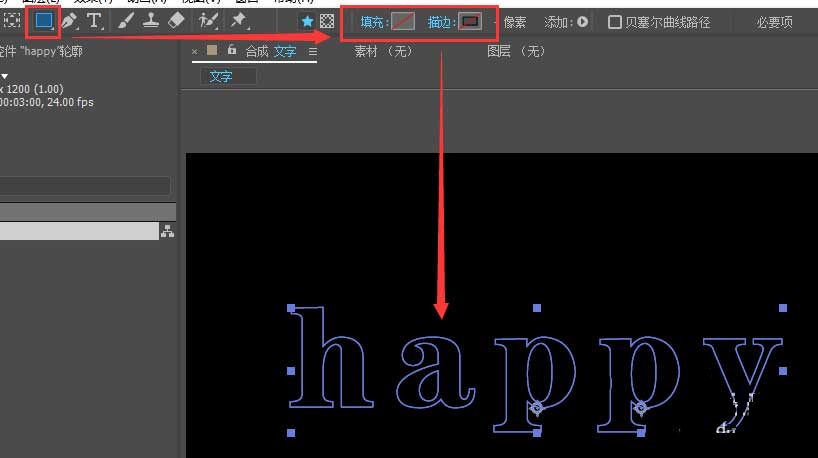818x458 pixels.
Task: Select the Pen tool
Action: (69, 21)
